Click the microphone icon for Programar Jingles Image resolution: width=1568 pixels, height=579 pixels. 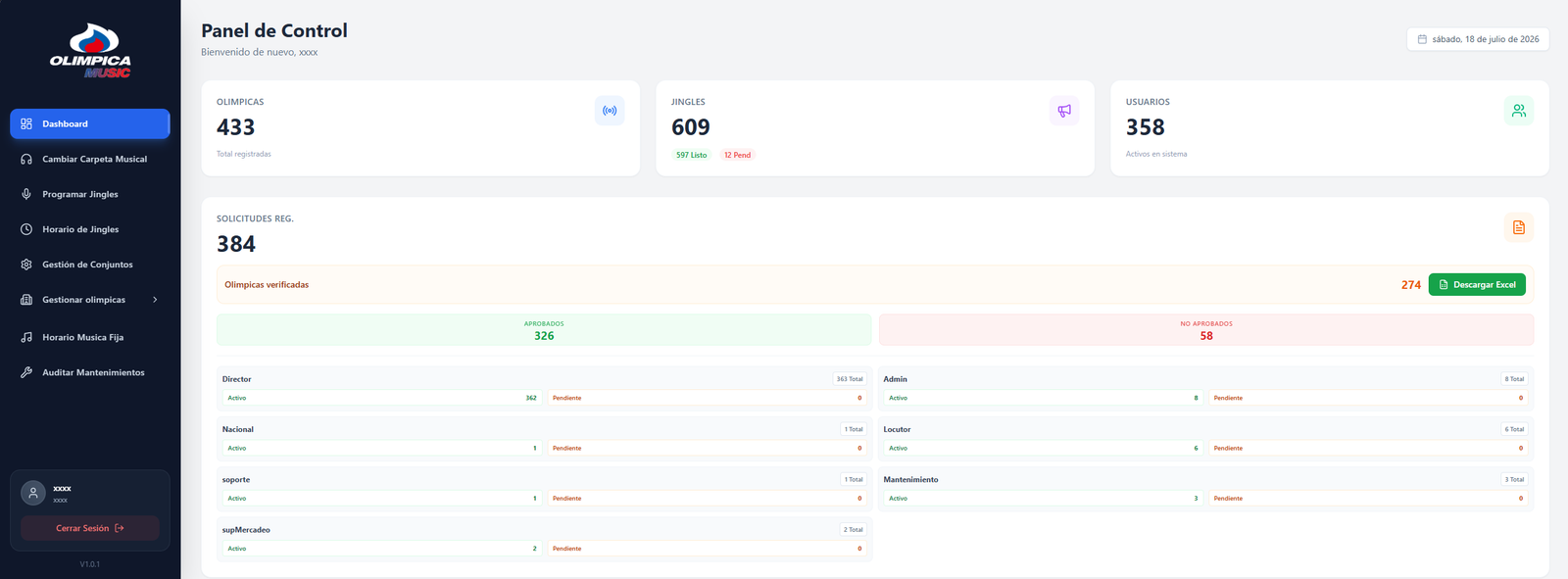26,195
